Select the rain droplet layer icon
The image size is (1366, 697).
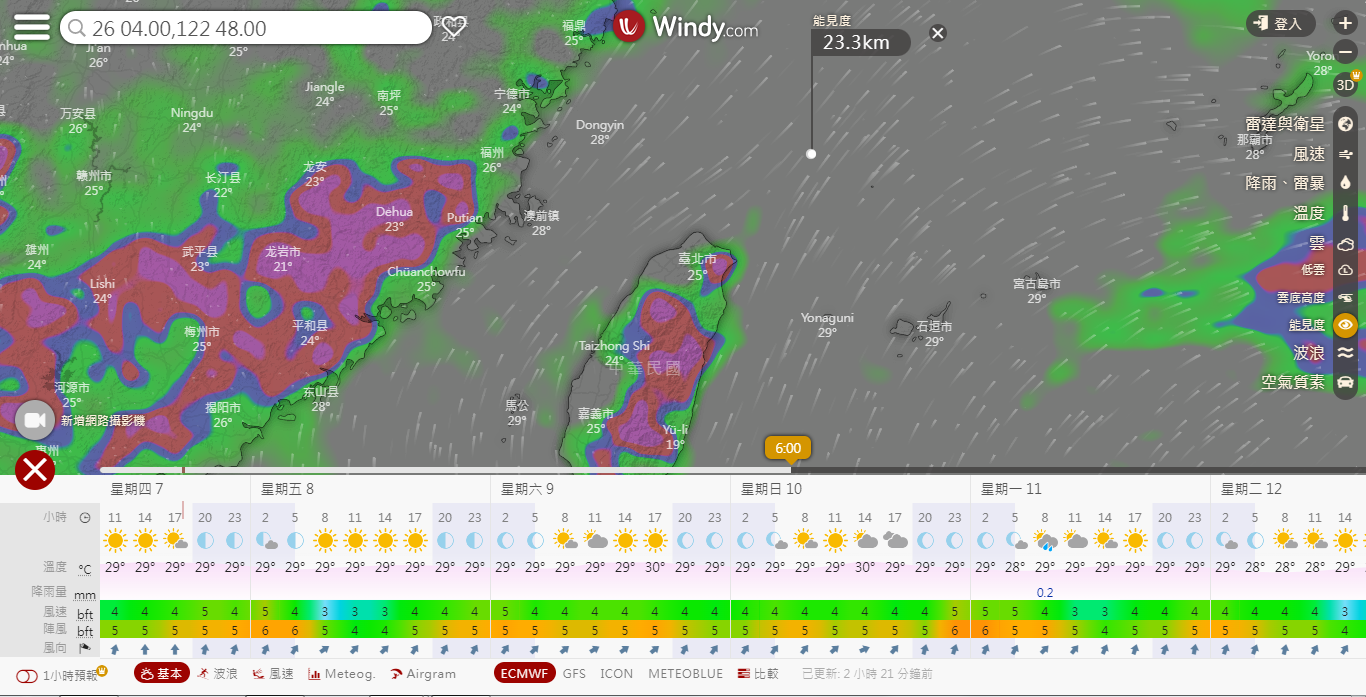(x=1345, y=183)
